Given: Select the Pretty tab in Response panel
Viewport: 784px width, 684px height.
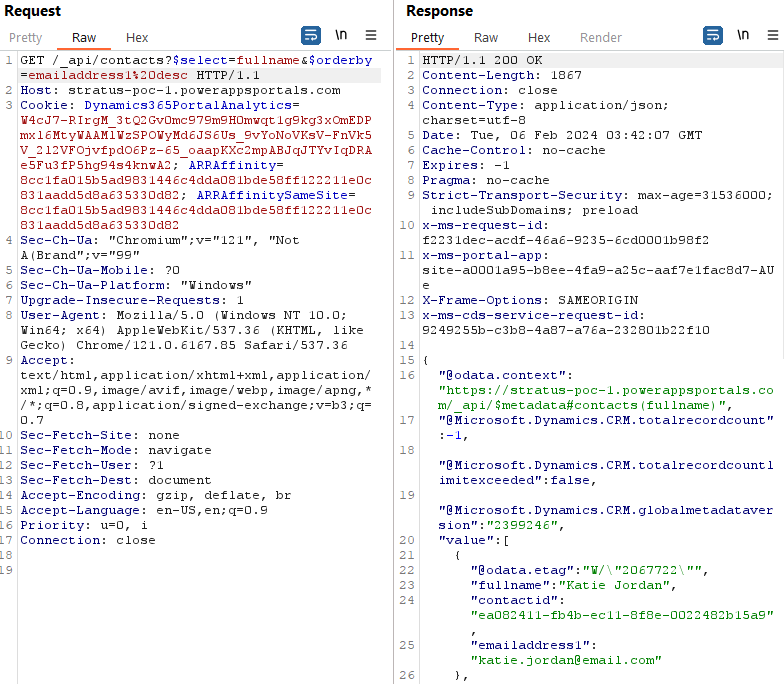Looking at the screenshot, I should pyautogui.click(x=428, y=38).
